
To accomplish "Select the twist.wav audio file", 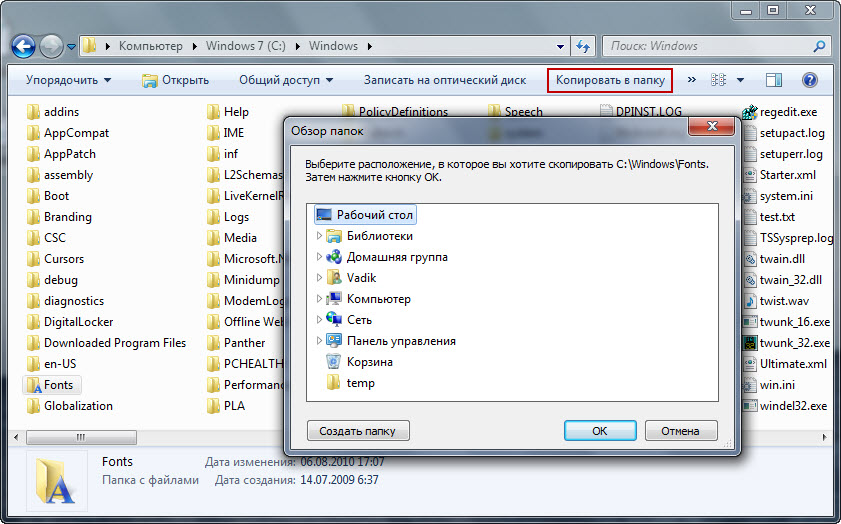I will click(x=777, y=301).
